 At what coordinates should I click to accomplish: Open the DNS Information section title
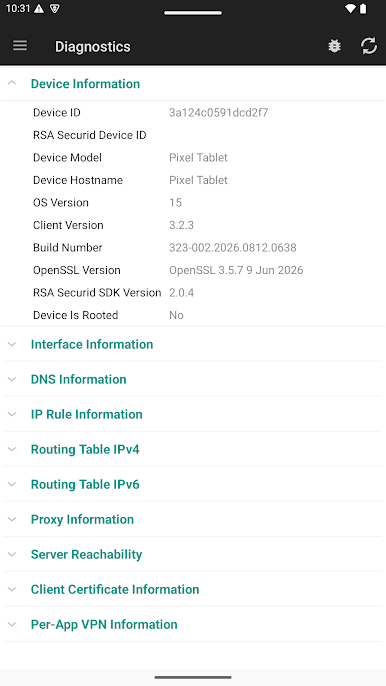tap(78, 379)
